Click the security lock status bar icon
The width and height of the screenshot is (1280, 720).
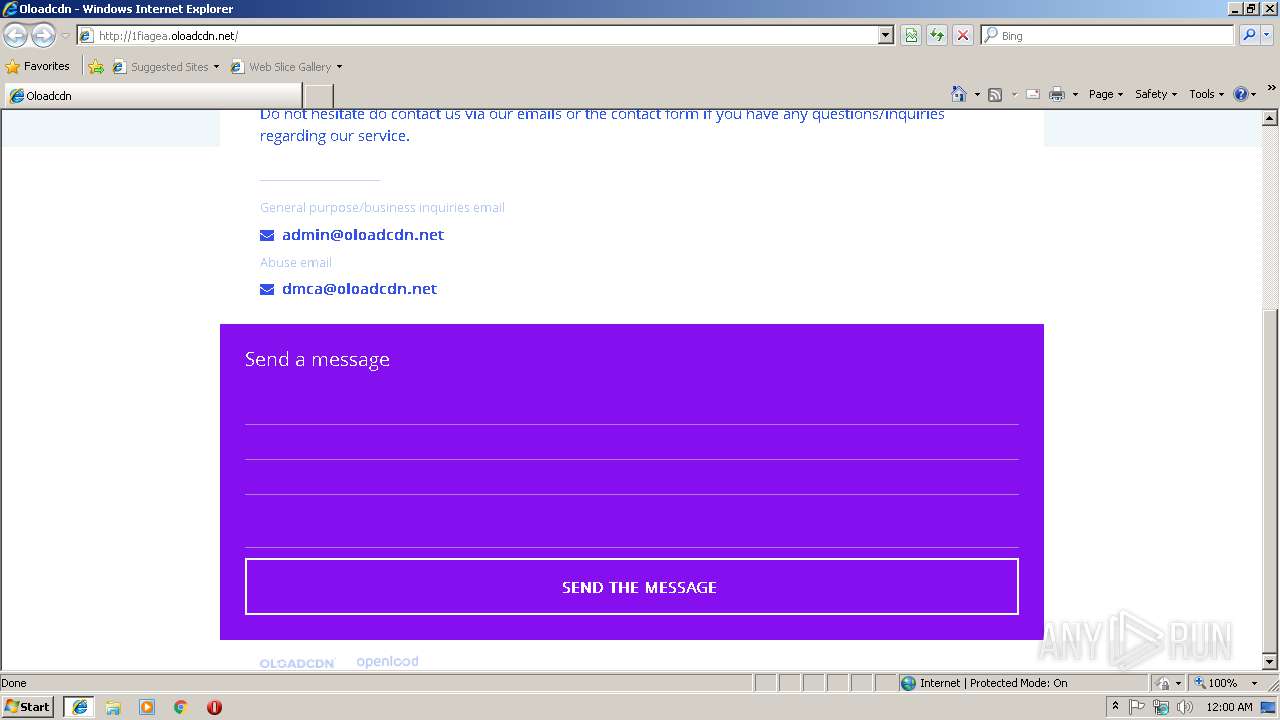coord(1162,683)
